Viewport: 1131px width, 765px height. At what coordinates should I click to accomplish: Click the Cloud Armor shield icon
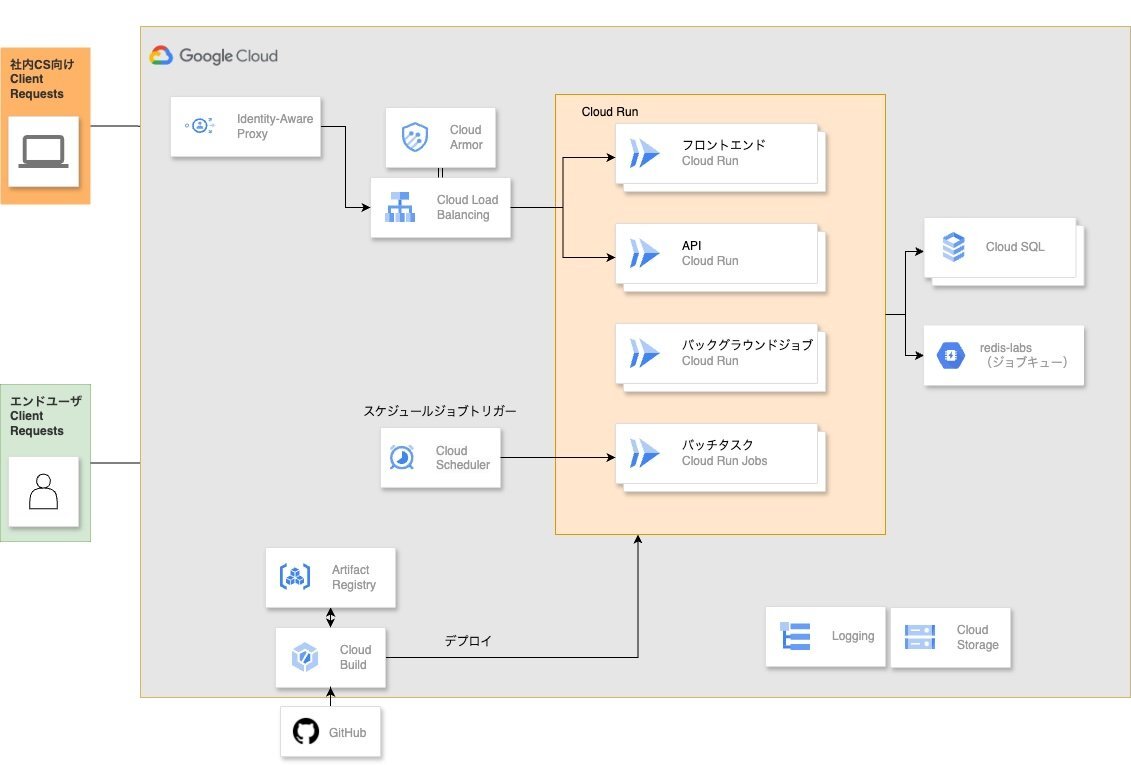coord(415,137)
